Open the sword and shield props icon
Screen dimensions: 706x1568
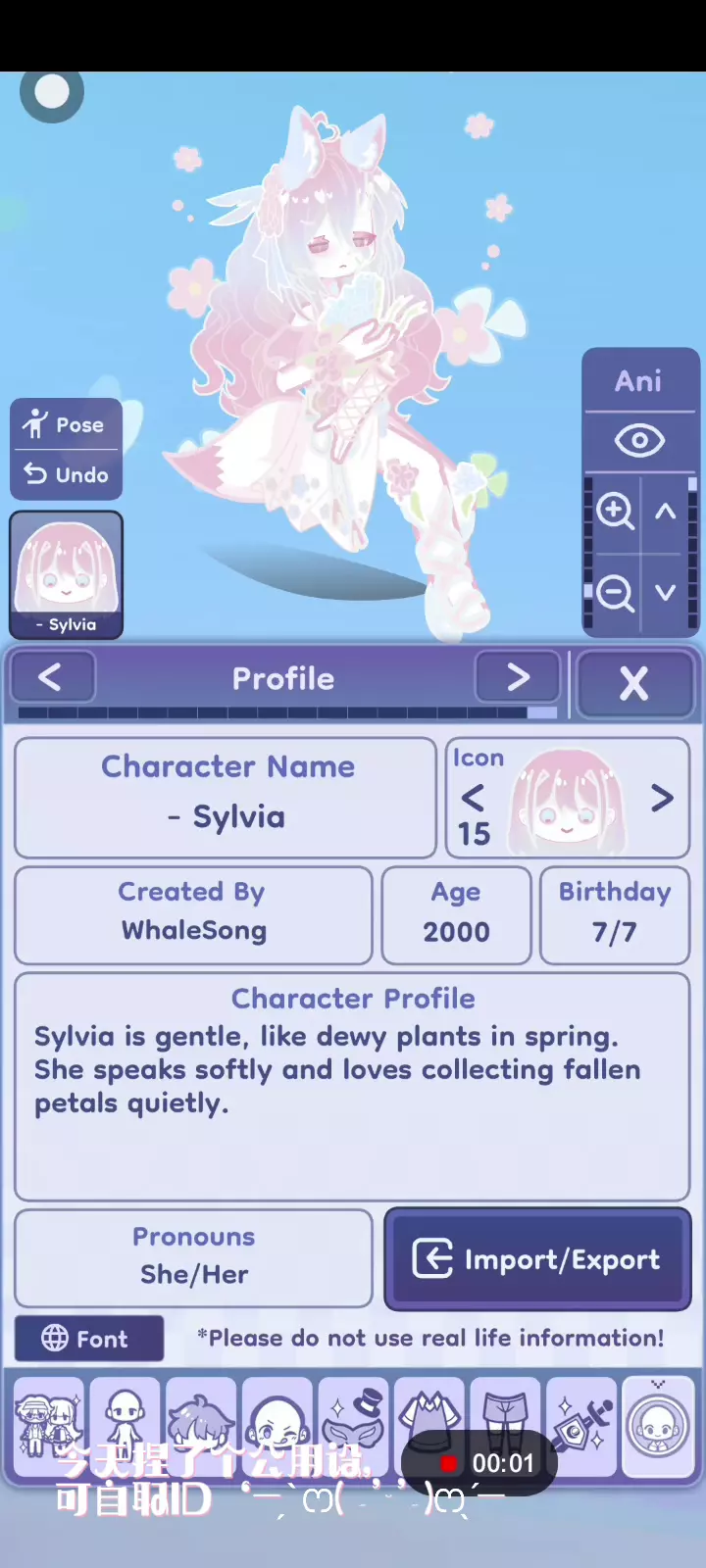click(581, 1426)
